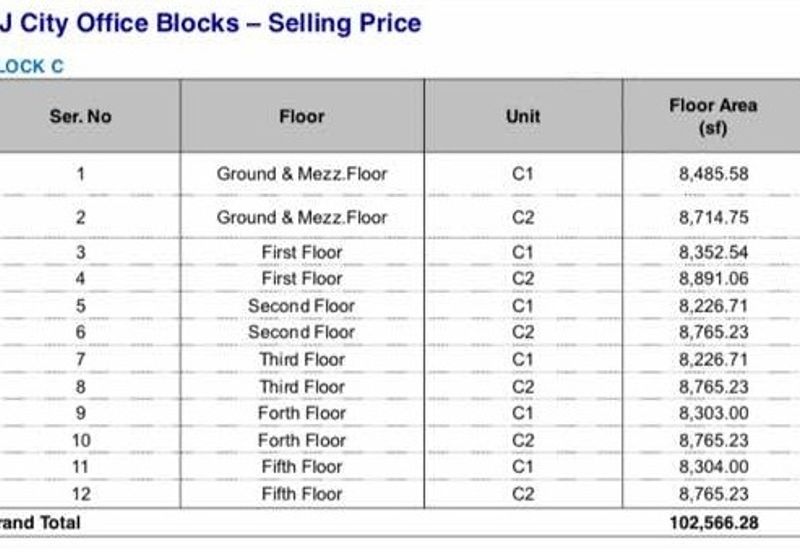800x552 pixels.
Task: Select Fifth Floor cell in row 11
Action: point(301,467)
